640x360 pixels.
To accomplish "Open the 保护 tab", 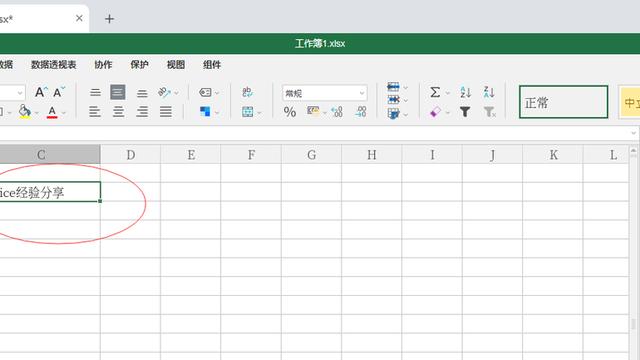I will pos(139,64).
